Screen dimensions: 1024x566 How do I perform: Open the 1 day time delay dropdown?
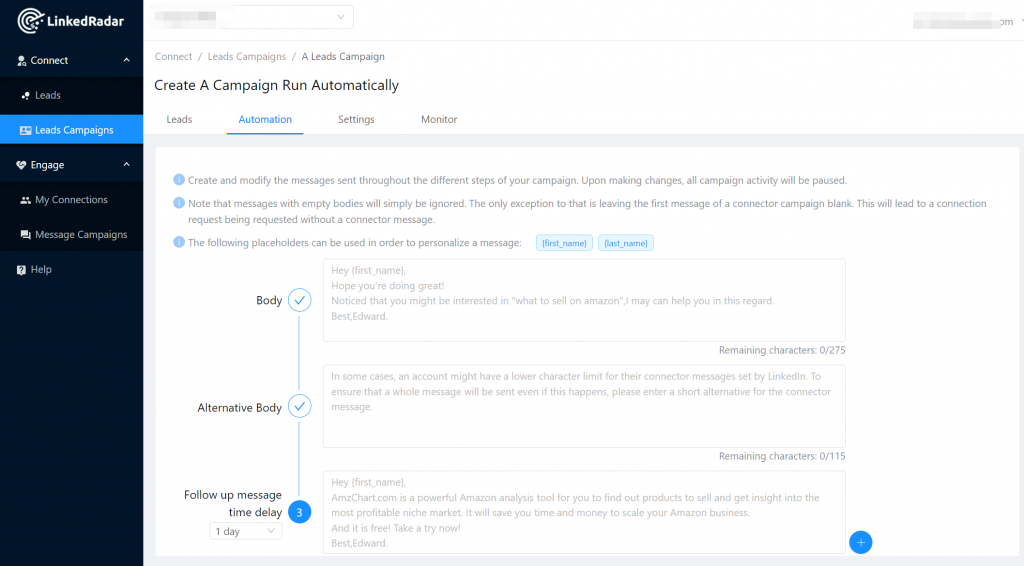(x=245, y=532)
